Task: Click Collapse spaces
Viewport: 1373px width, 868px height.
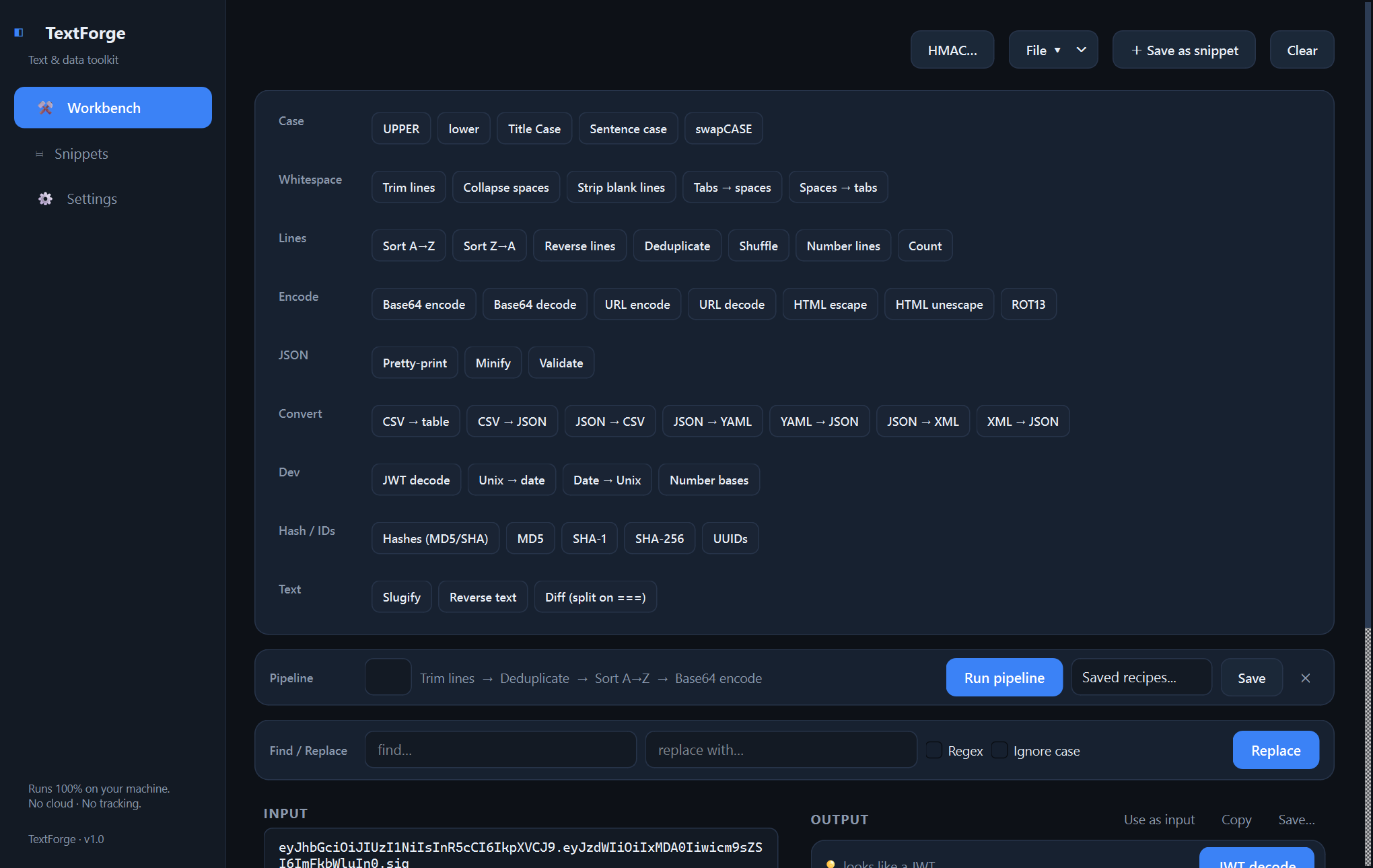Action: [506, 187]
